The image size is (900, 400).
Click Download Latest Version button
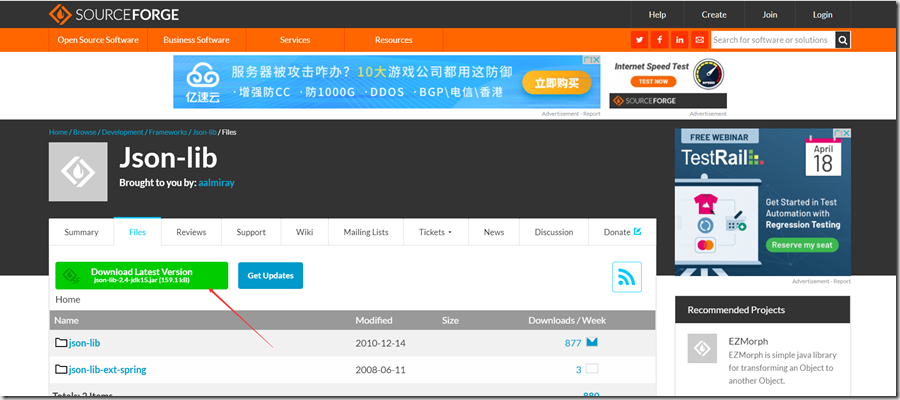point(142,275)
